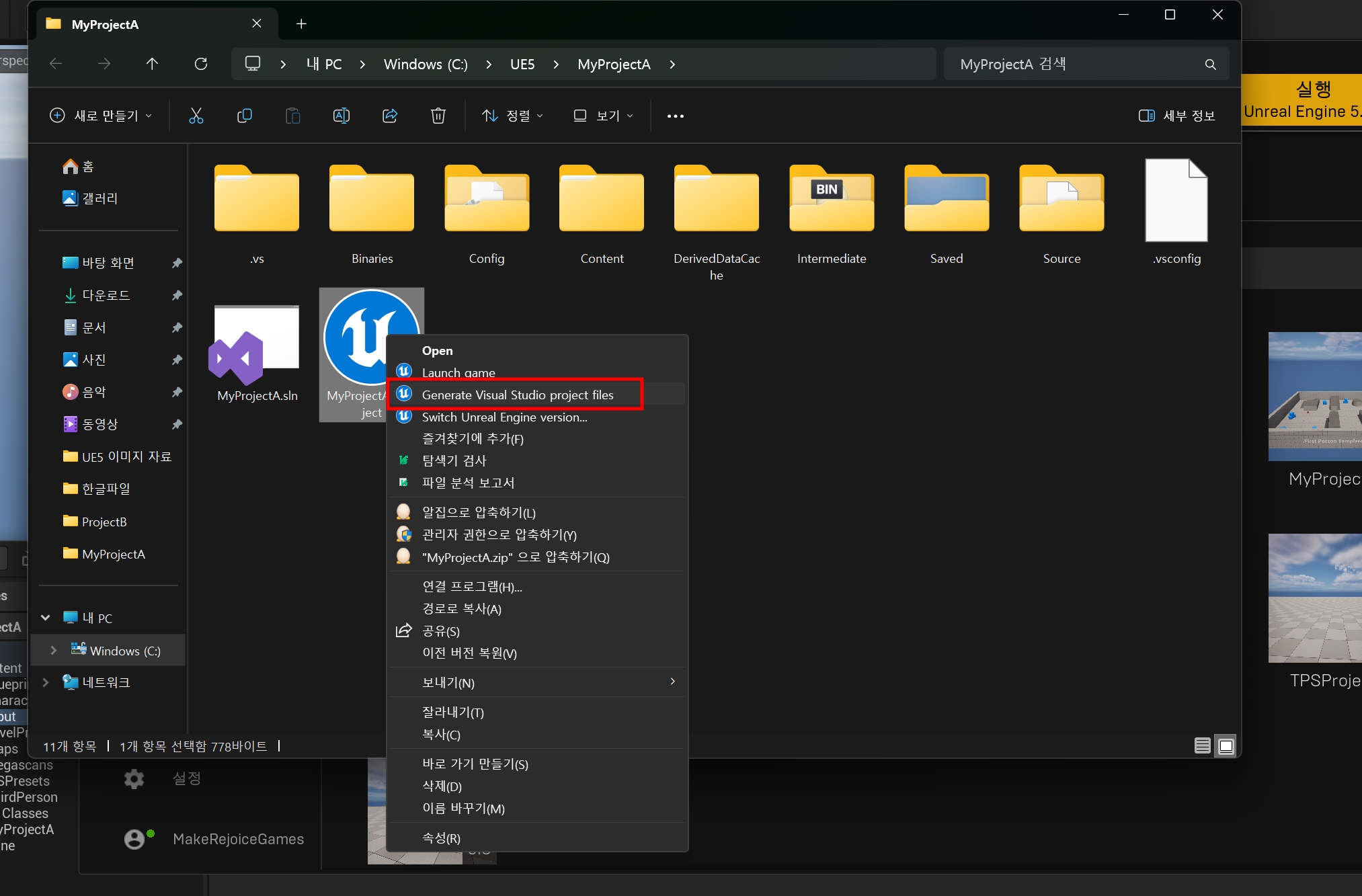Open 다운로드 in sidebar
1362x896 pixels.
tap(106, 295)
